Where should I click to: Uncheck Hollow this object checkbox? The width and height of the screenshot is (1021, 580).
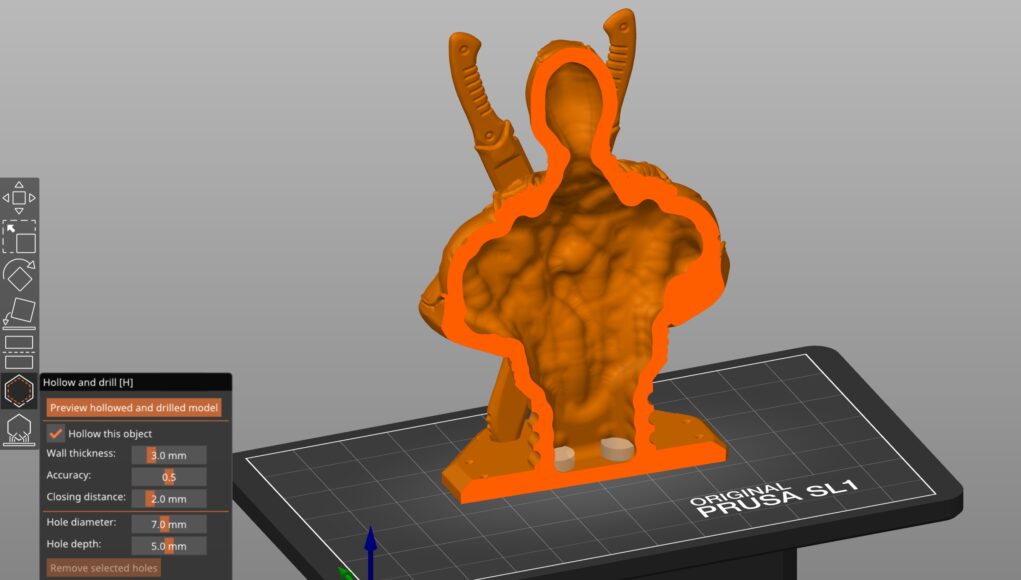(55, 434)
